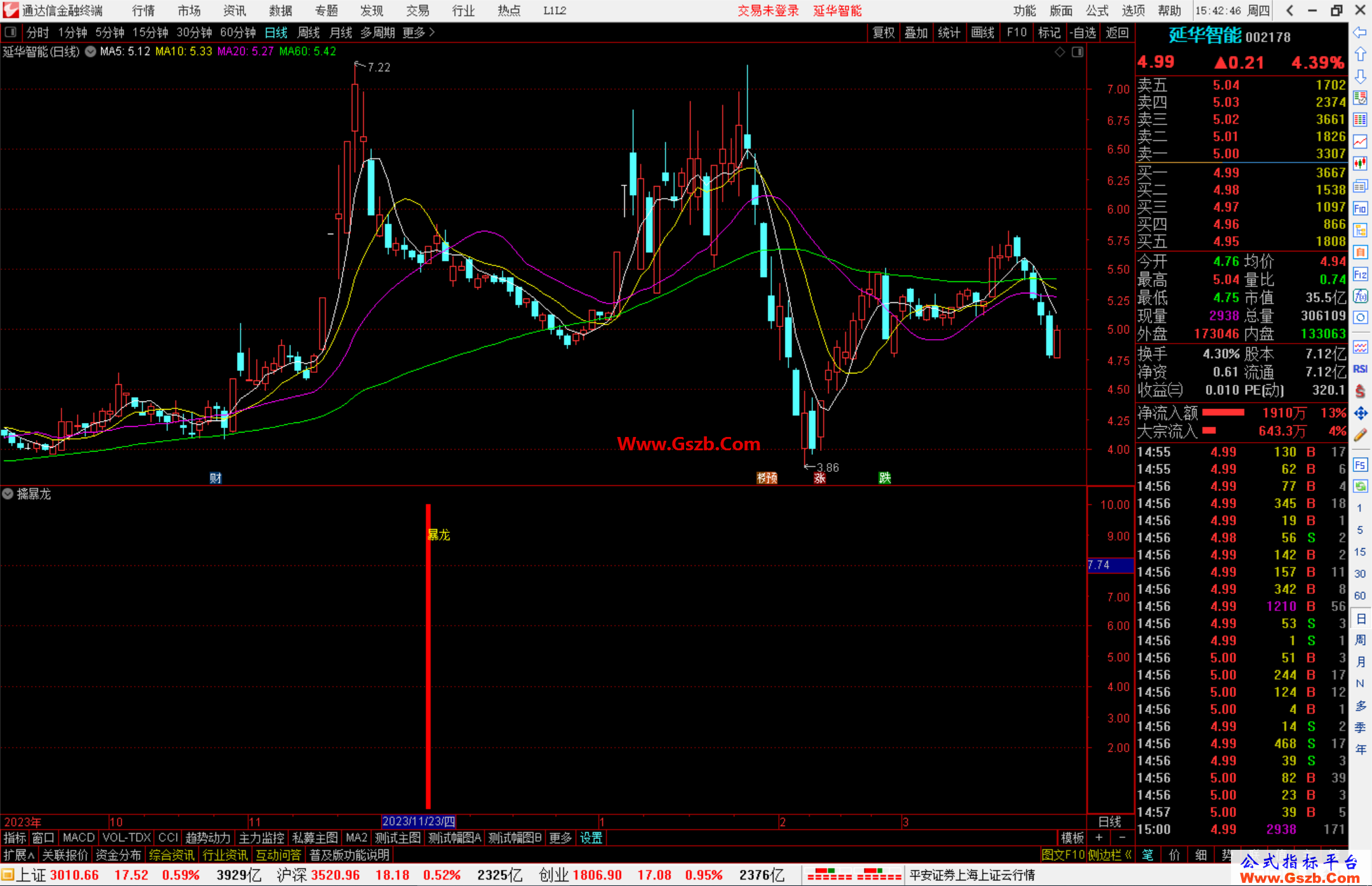Viewport: 1372px width, 886px height.
Task: Click the diamond icon at chart top right
Action: click(x=1059, y=52)
